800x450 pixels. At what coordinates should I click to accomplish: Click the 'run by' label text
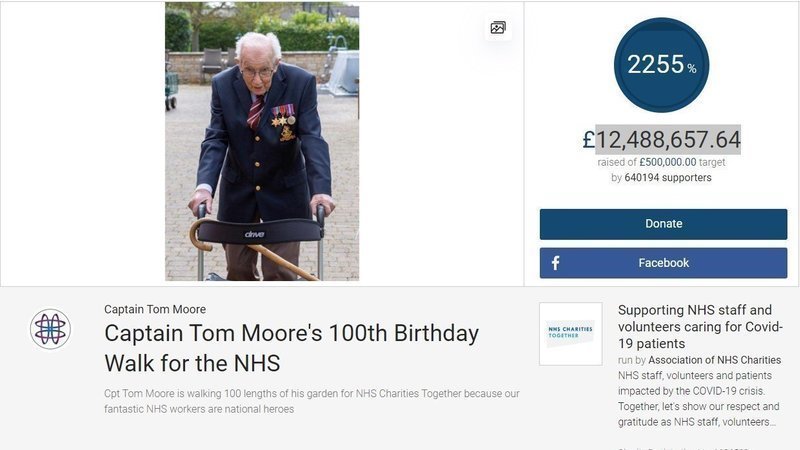coord(632,360)
